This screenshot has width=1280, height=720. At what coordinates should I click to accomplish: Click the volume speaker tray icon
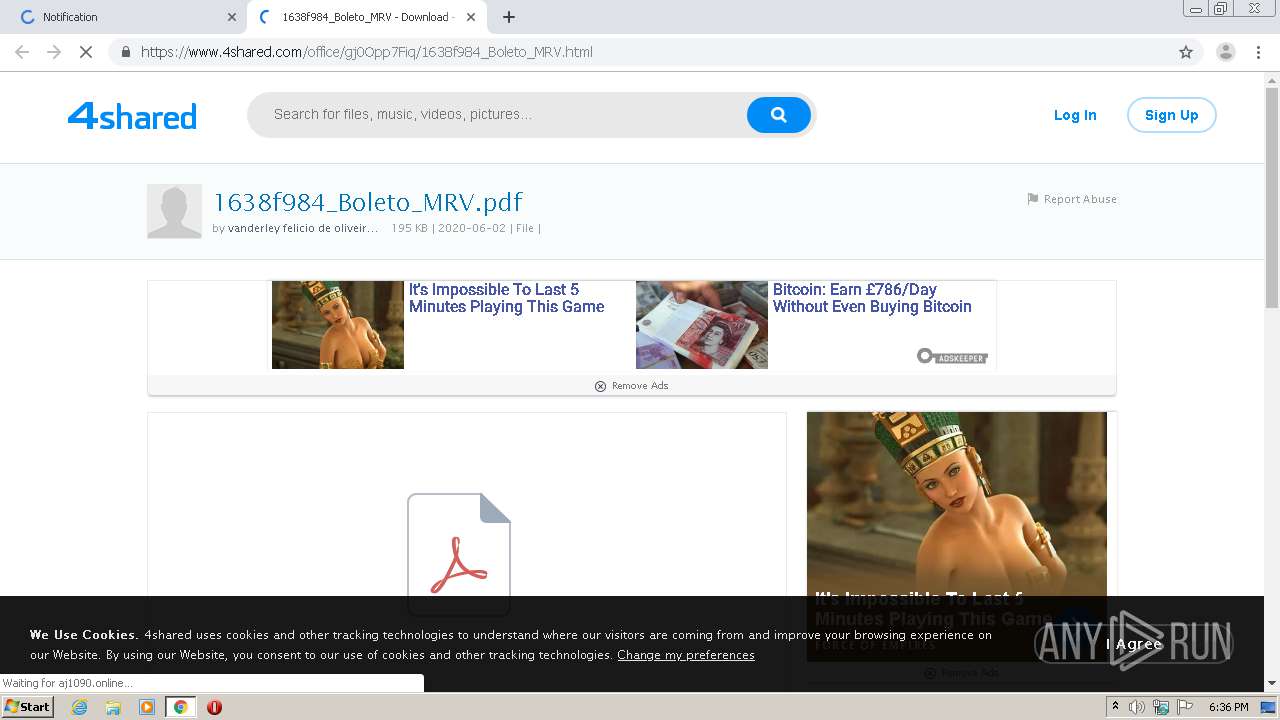1137,707
